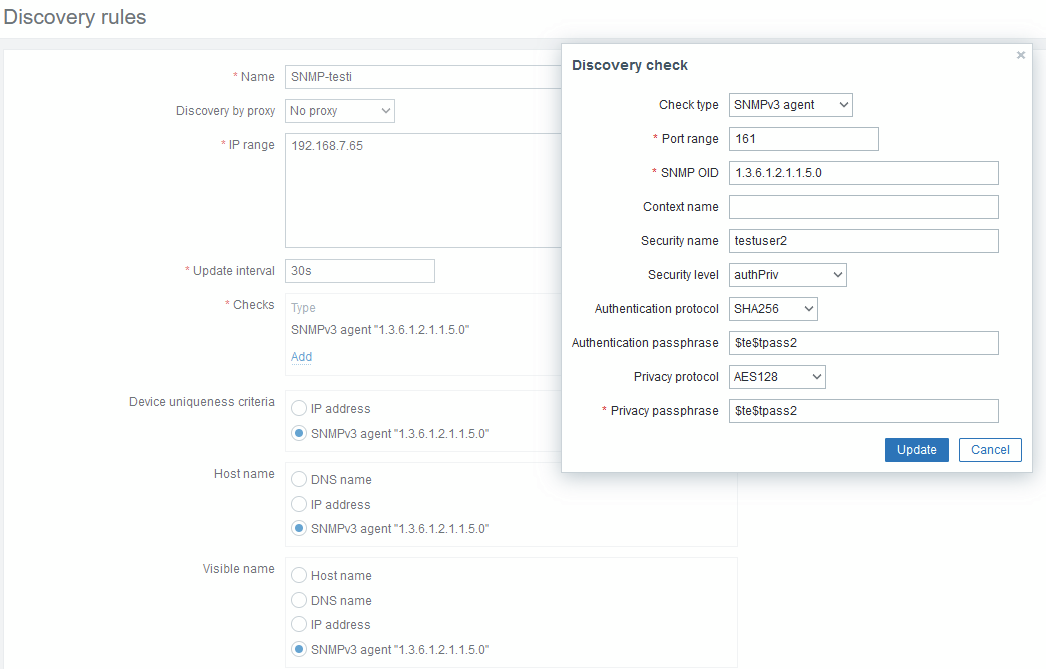
Task: Cancel the discovery check dialog
Action: tap(990, 450)
